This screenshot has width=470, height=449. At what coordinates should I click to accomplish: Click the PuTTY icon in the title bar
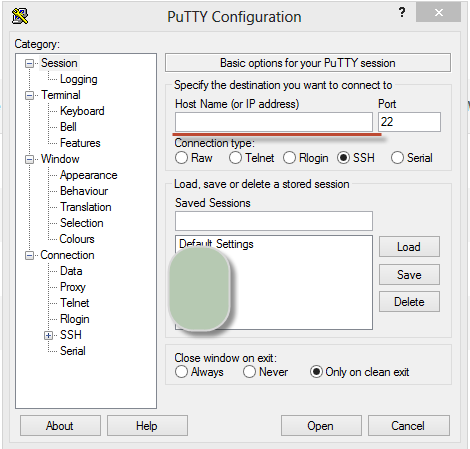click(x=20, y=16)
